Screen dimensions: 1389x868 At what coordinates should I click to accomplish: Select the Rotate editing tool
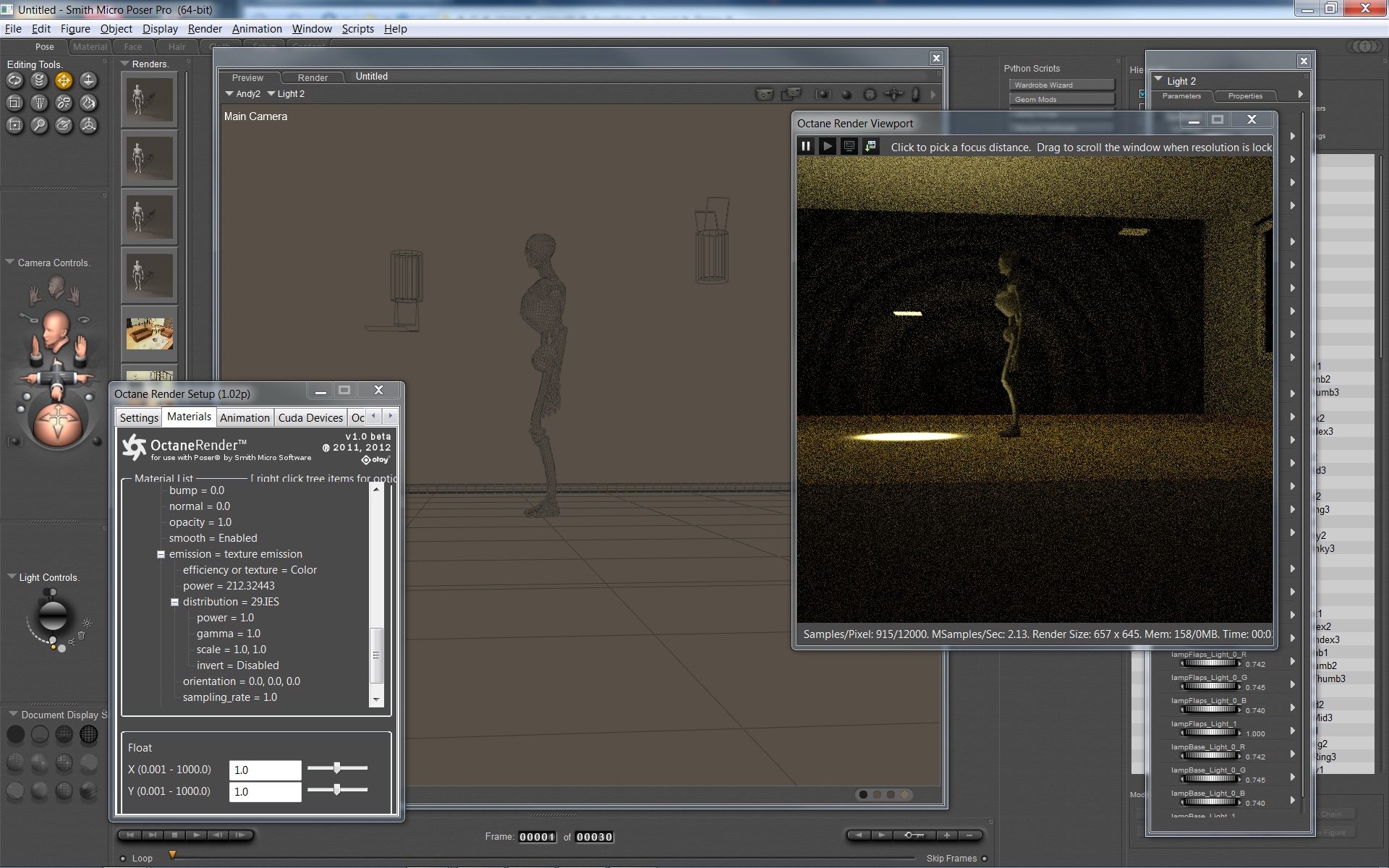14,81
